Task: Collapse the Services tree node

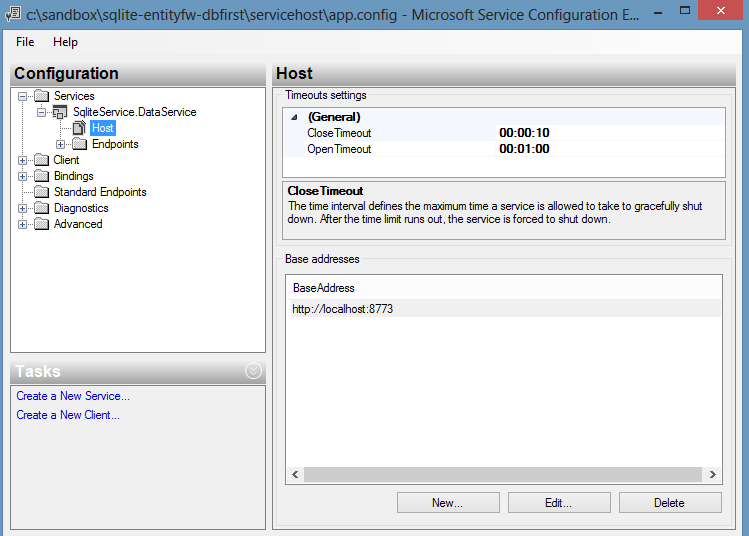Action: tap(22, 96)
